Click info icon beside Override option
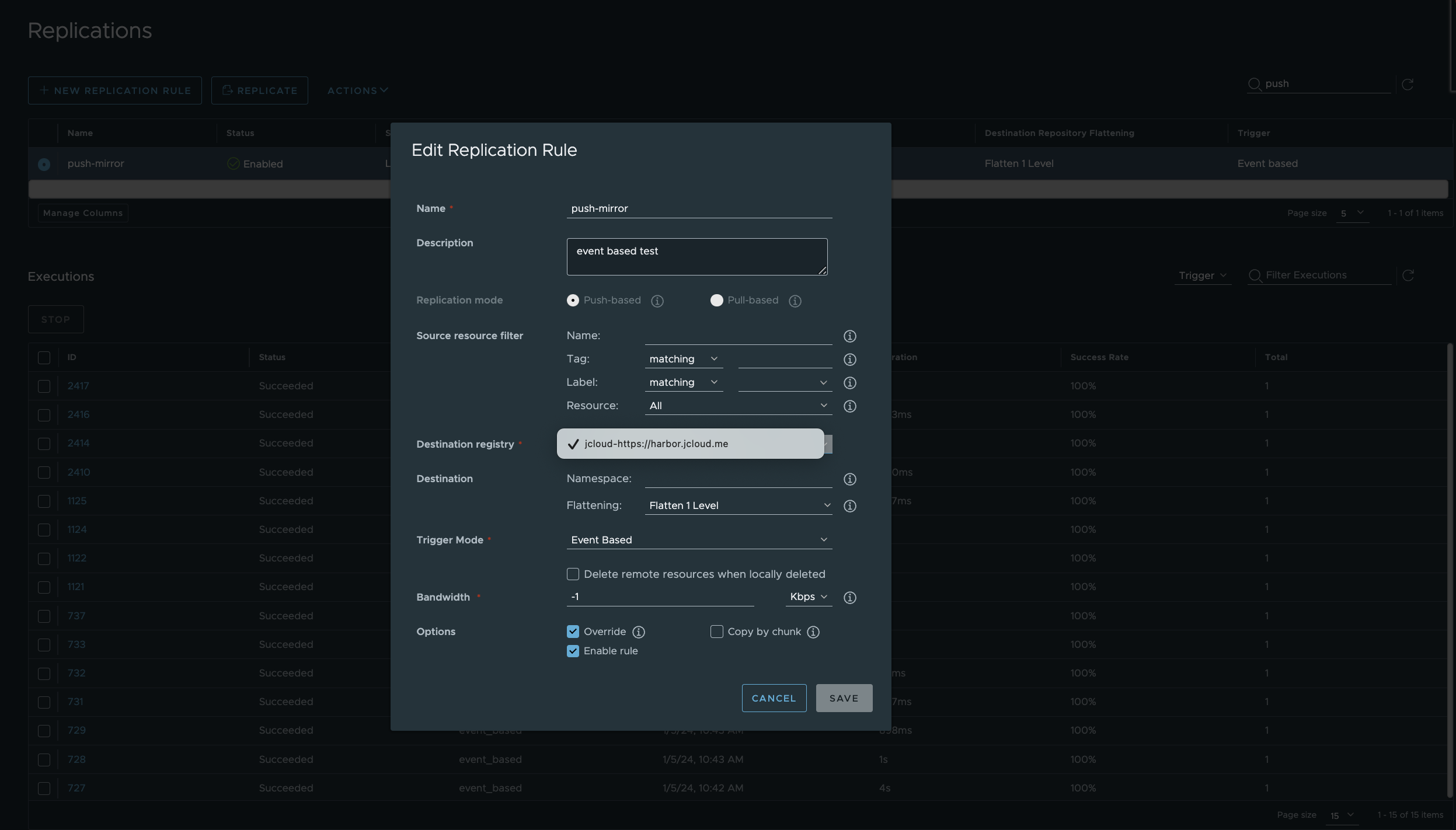The width and height of the screenshot is (1456, 830). pos(639,632)
